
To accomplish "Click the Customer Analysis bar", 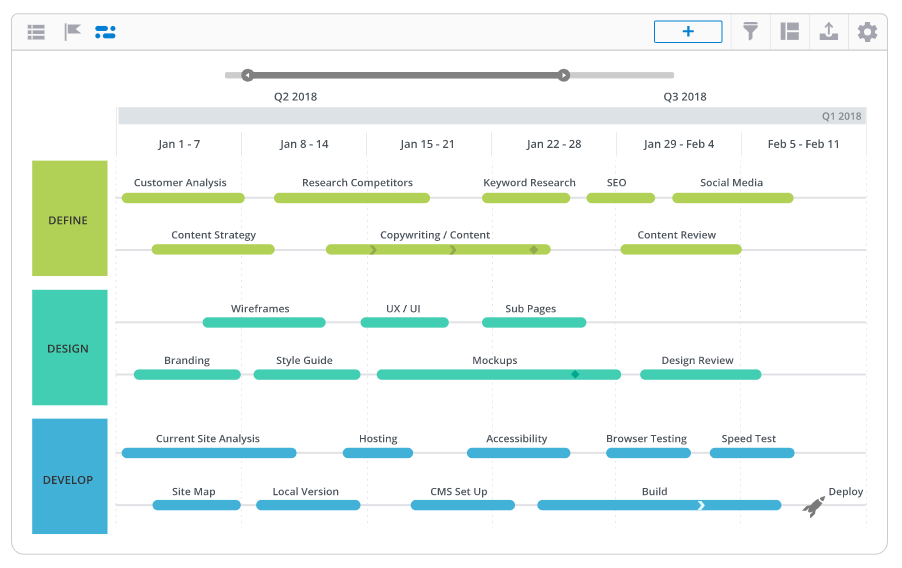I will (183, 198).
